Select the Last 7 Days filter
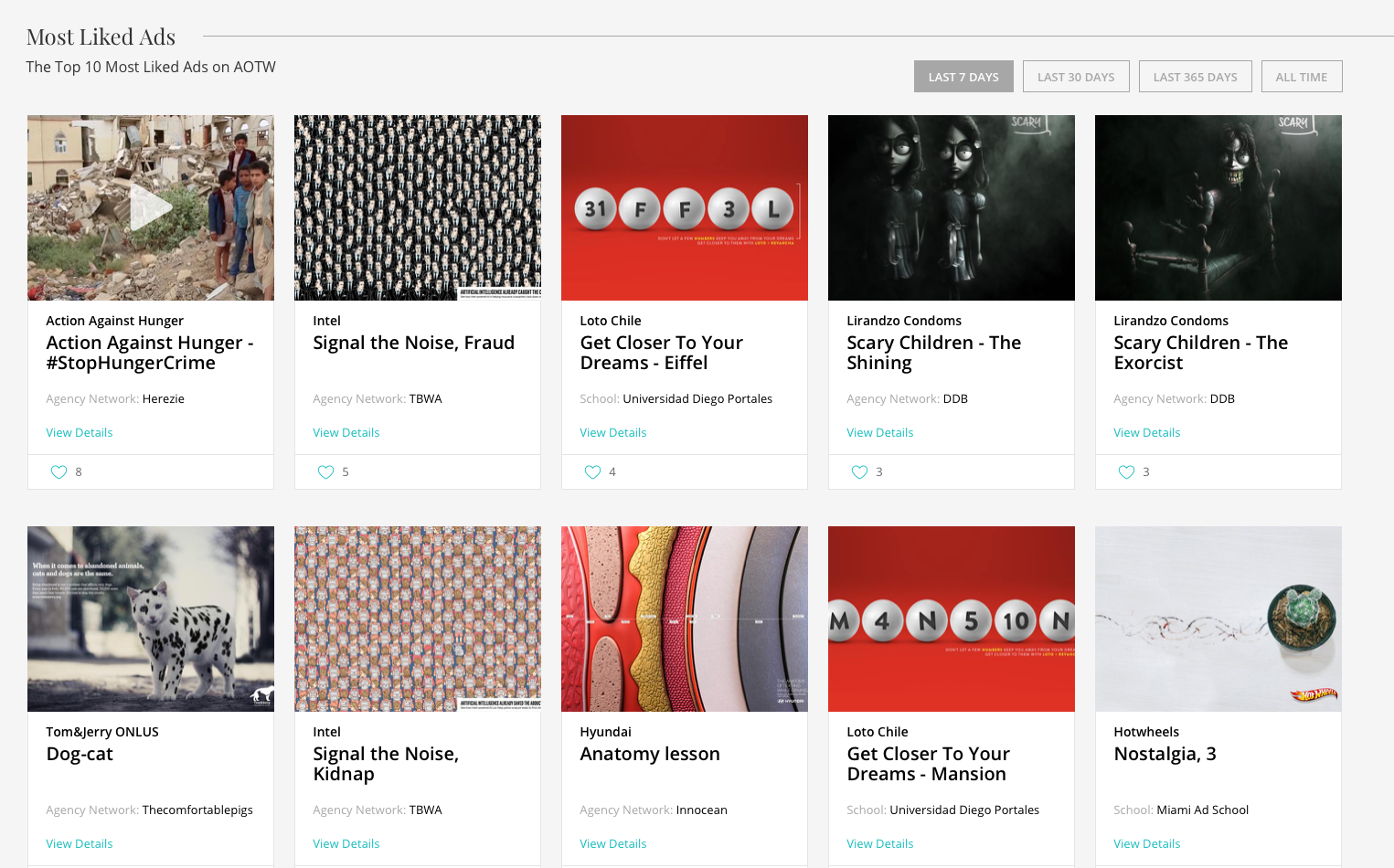This screenshot has height=868, width=1394. click(963, 77)
